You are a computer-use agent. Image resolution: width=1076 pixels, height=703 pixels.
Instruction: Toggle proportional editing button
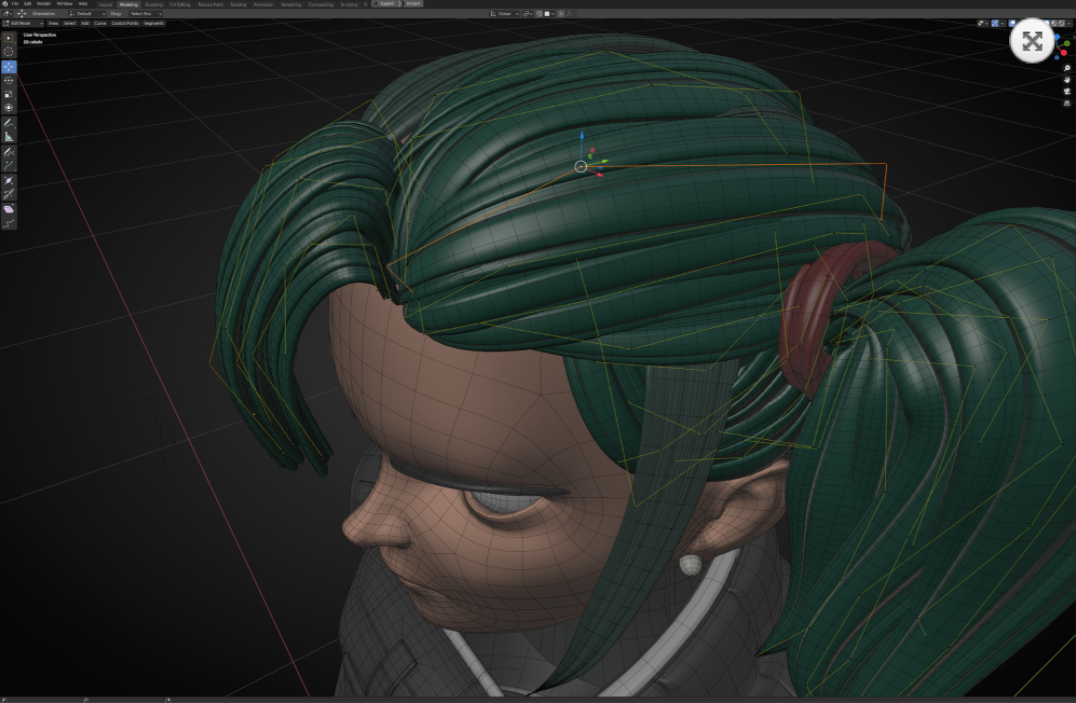pyautogui.click(x=561, y=14)
